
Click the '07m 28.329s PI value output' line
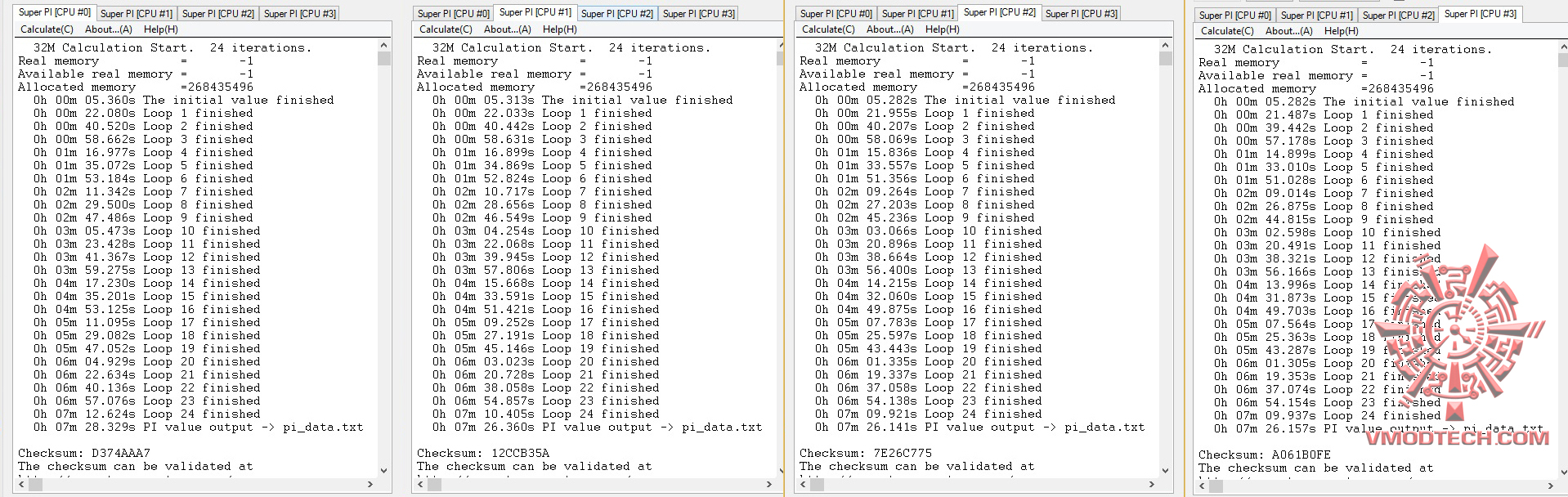click(x=199, y=428)
